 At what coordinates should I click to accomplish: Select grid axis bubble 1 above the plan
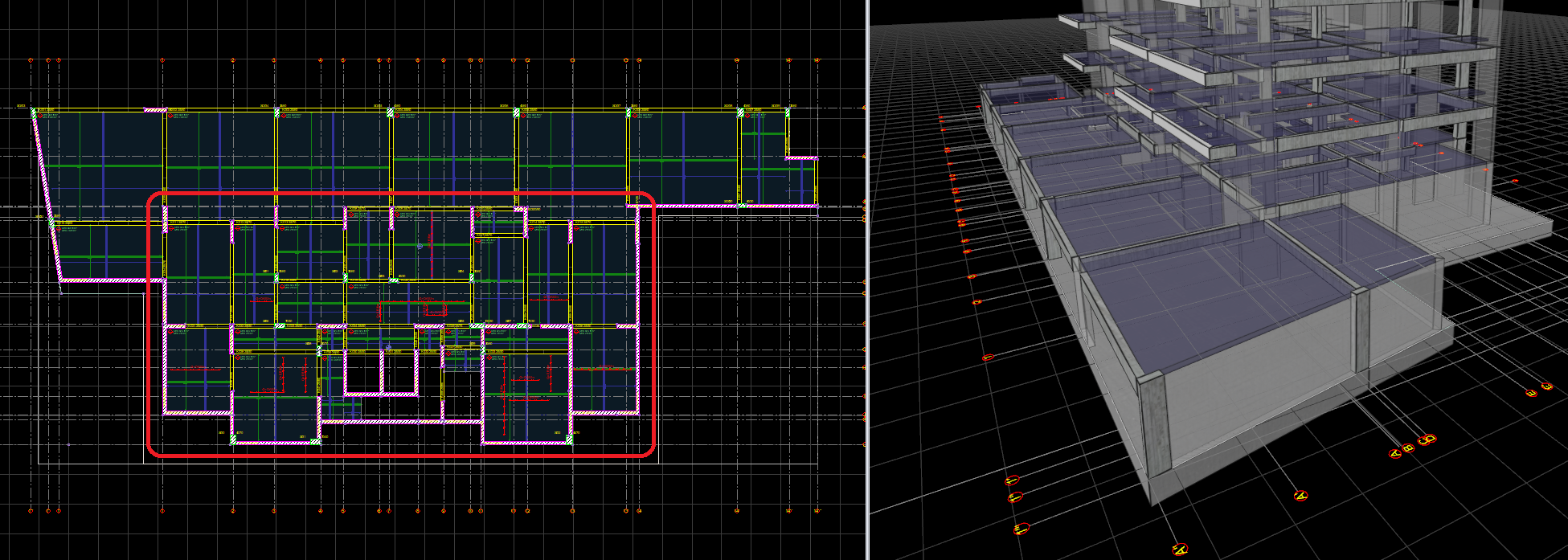click(162, 60)
